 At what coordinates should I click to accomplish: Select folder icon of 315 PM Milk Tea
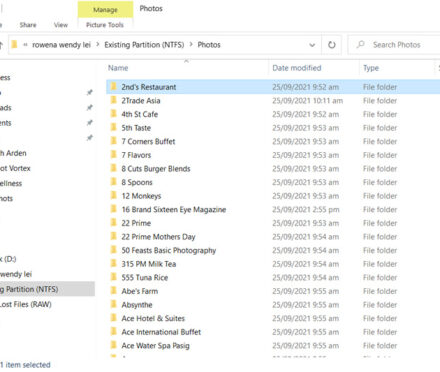(114, 264)
